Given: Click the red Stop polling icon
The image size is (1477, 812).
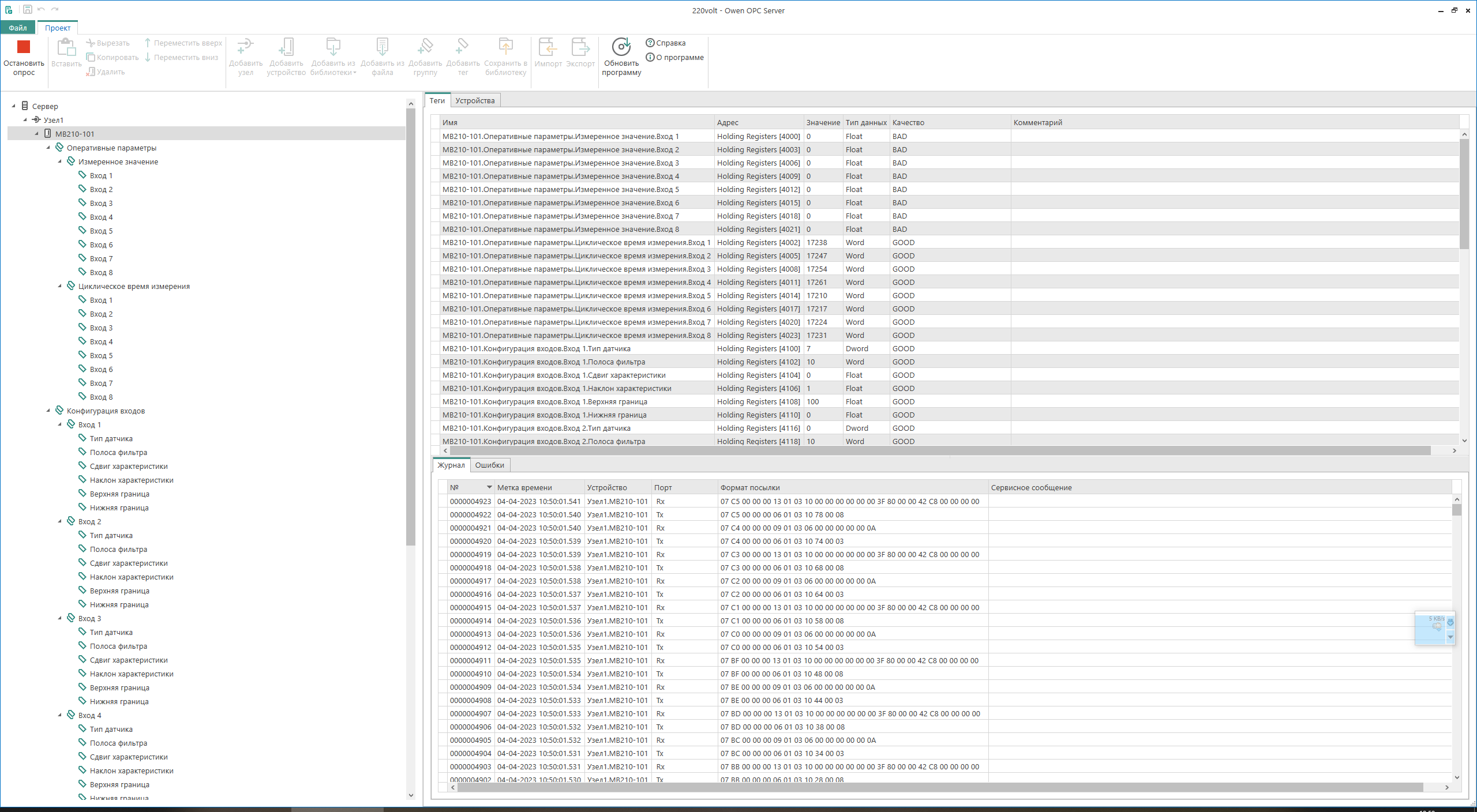Looking at the screenshot, I should 24,47.
